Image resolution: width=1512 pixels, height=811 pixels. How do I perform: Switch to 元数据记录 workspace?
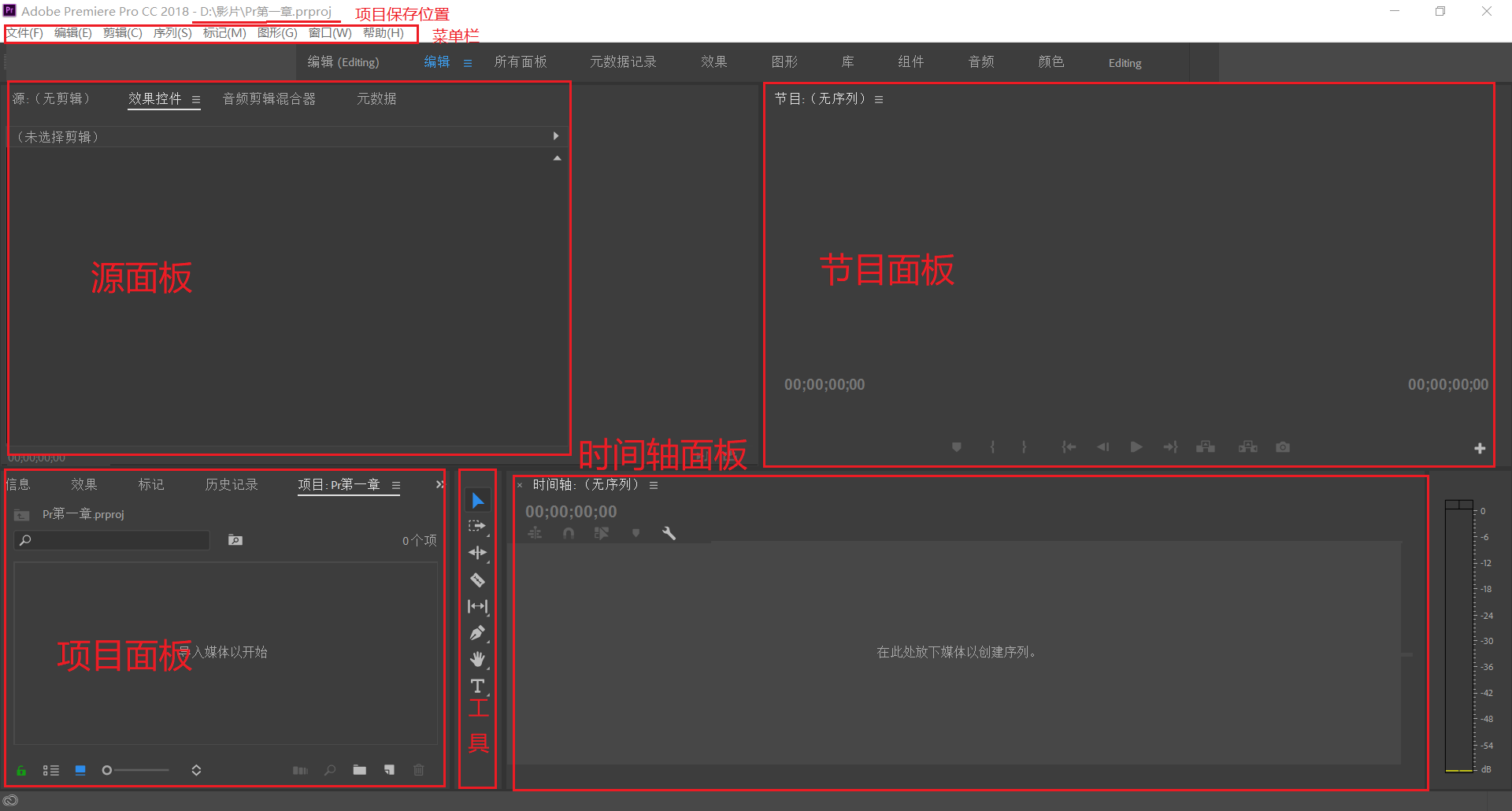623,62
